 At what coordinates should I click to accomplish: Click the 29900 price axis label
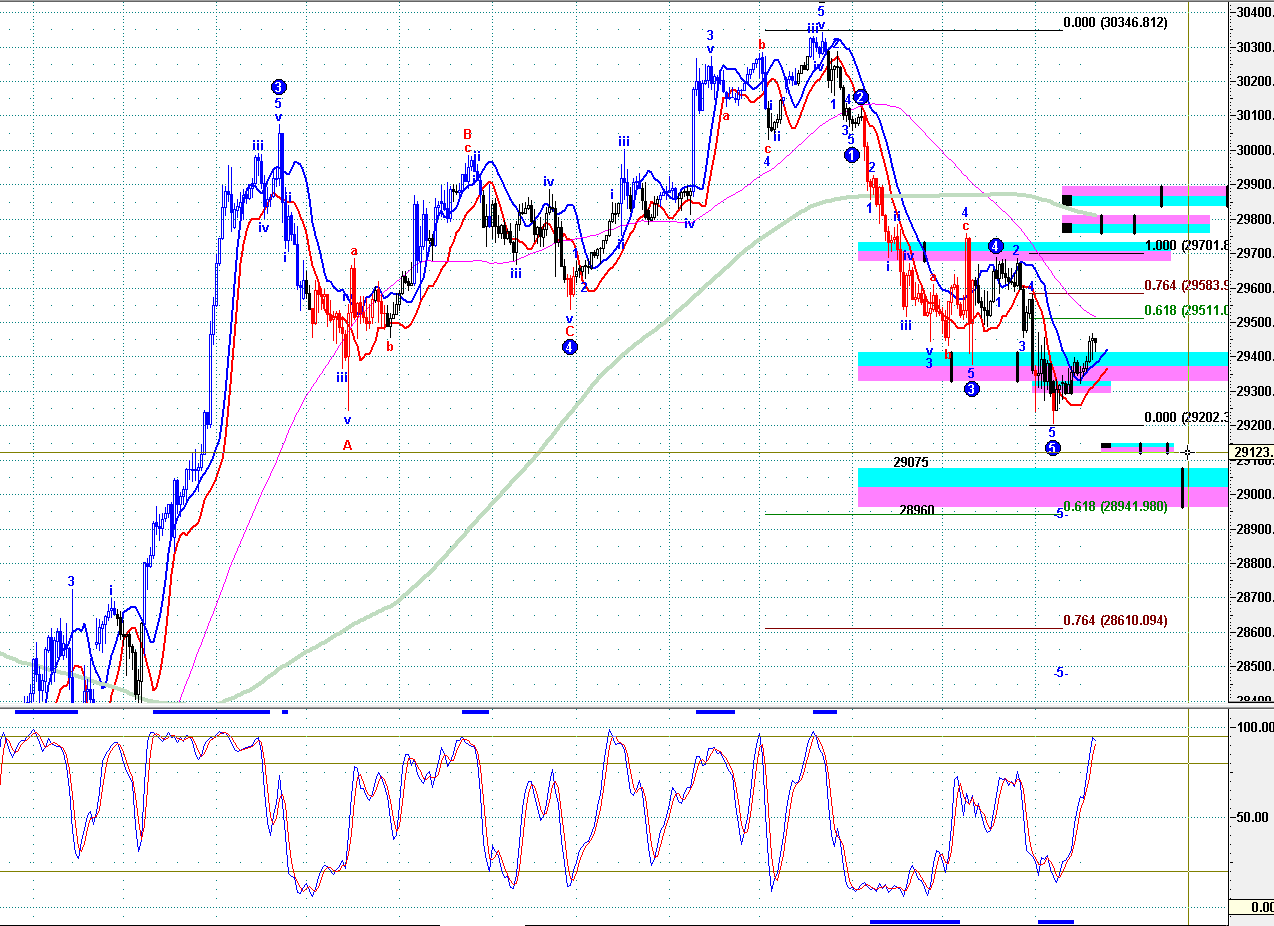coord(1255,185)
